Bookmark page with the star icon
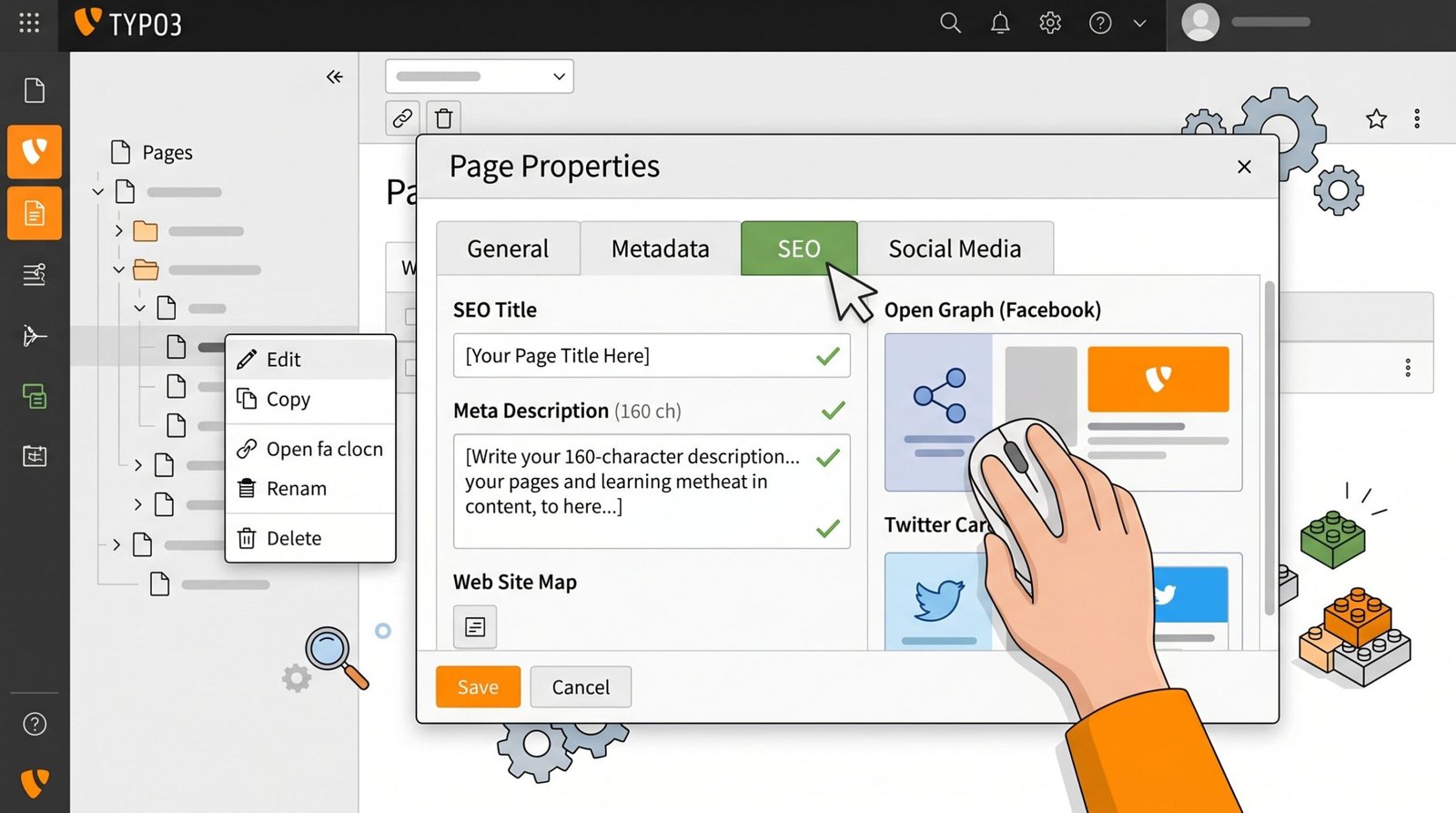 coord(1376,118)
